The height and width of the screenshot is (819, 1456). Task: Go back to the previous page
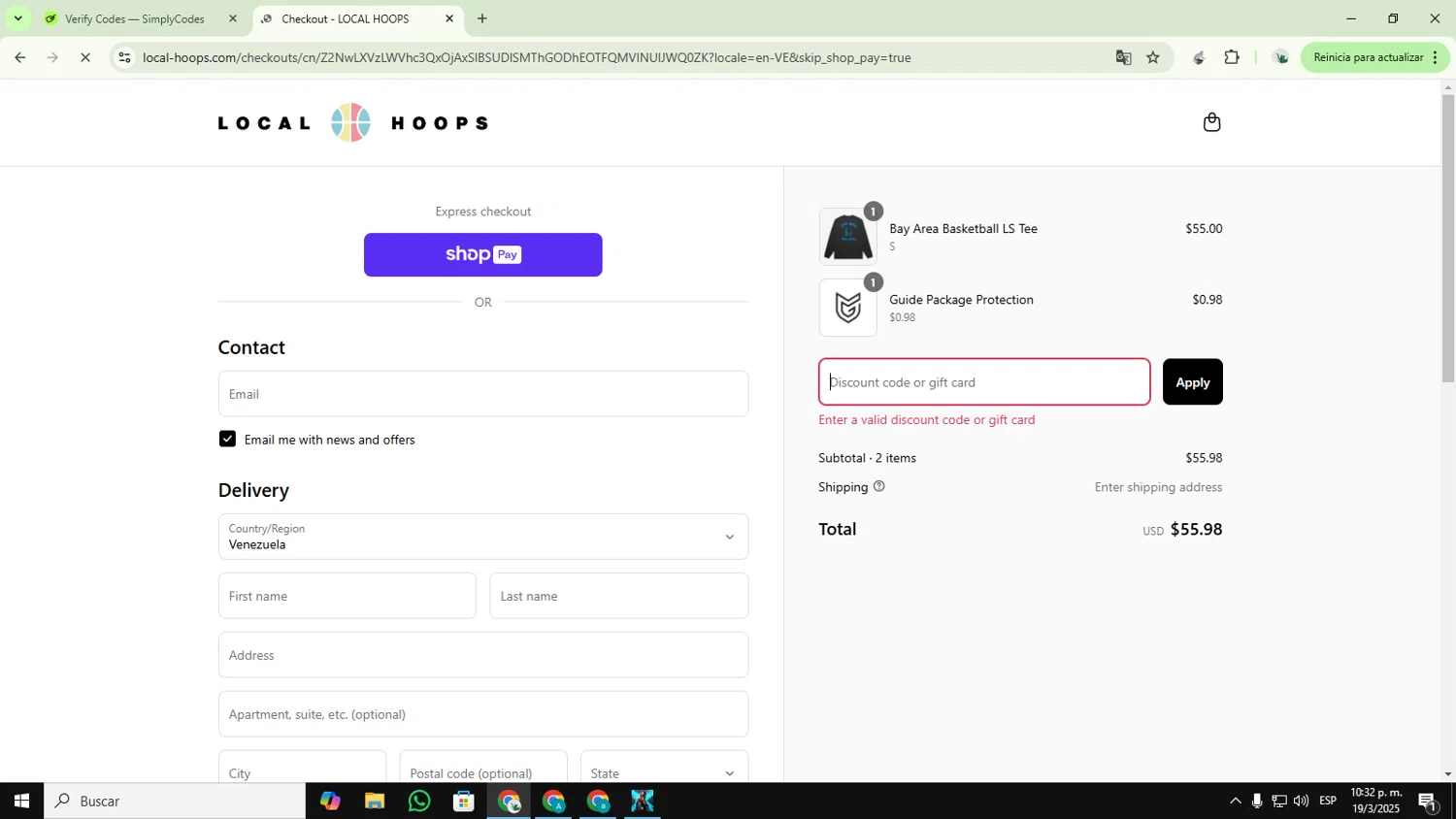click(x=19, y=57)
